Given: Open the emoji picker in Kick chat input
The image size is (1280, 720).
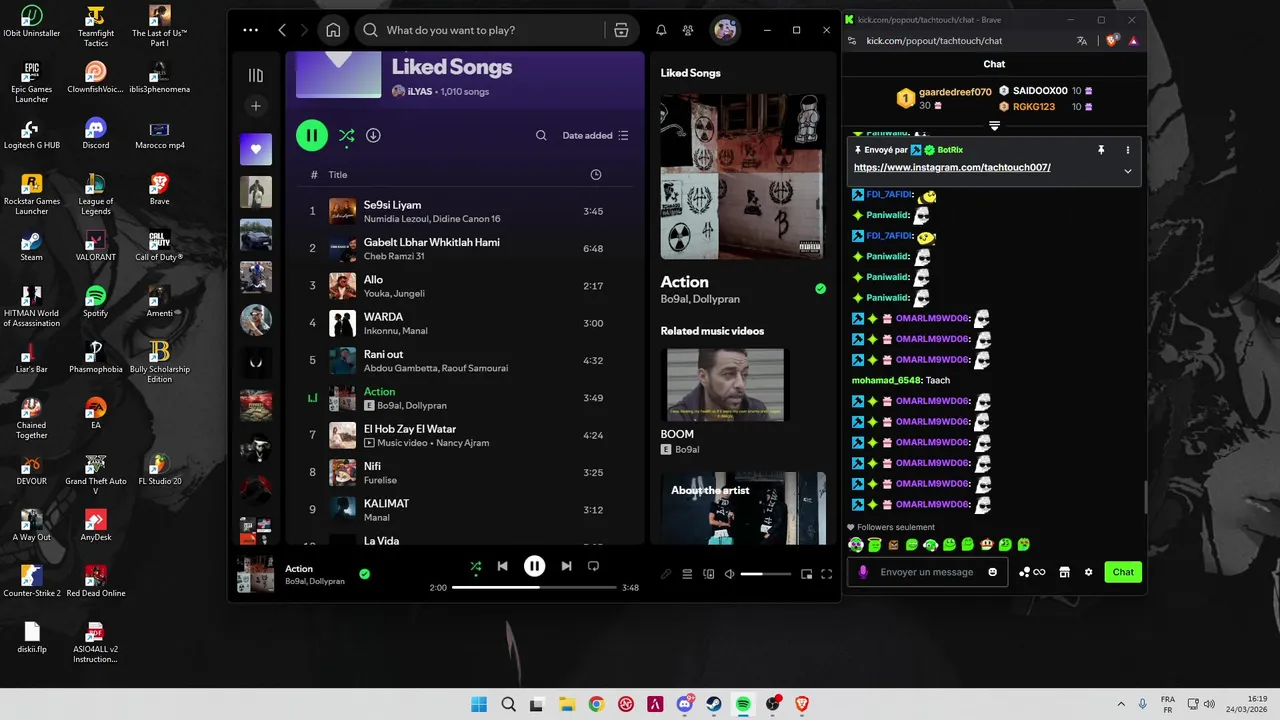Looking at the screenshot, I should click(993, 572).
